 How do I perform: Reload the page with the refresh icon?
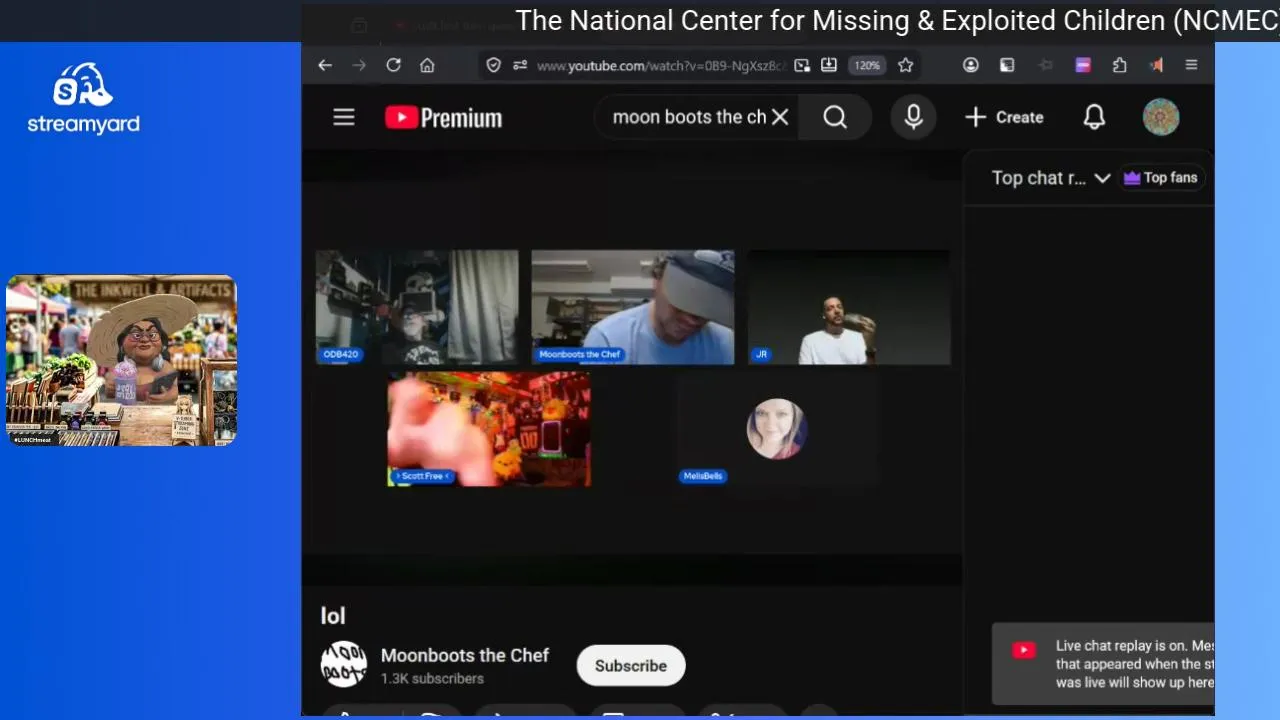393,65
